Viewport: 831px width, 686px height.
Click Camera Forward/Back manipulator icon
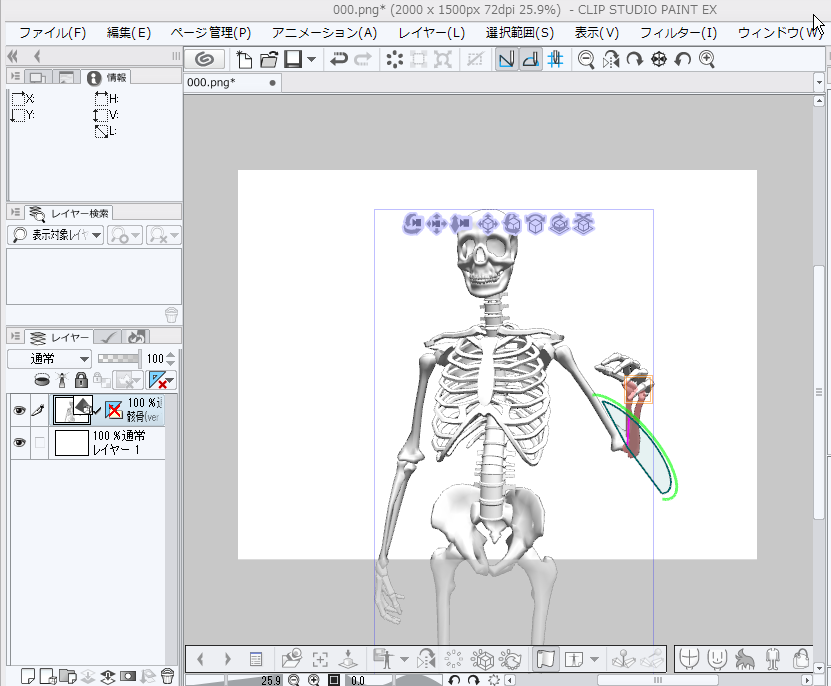coord(461,224)
